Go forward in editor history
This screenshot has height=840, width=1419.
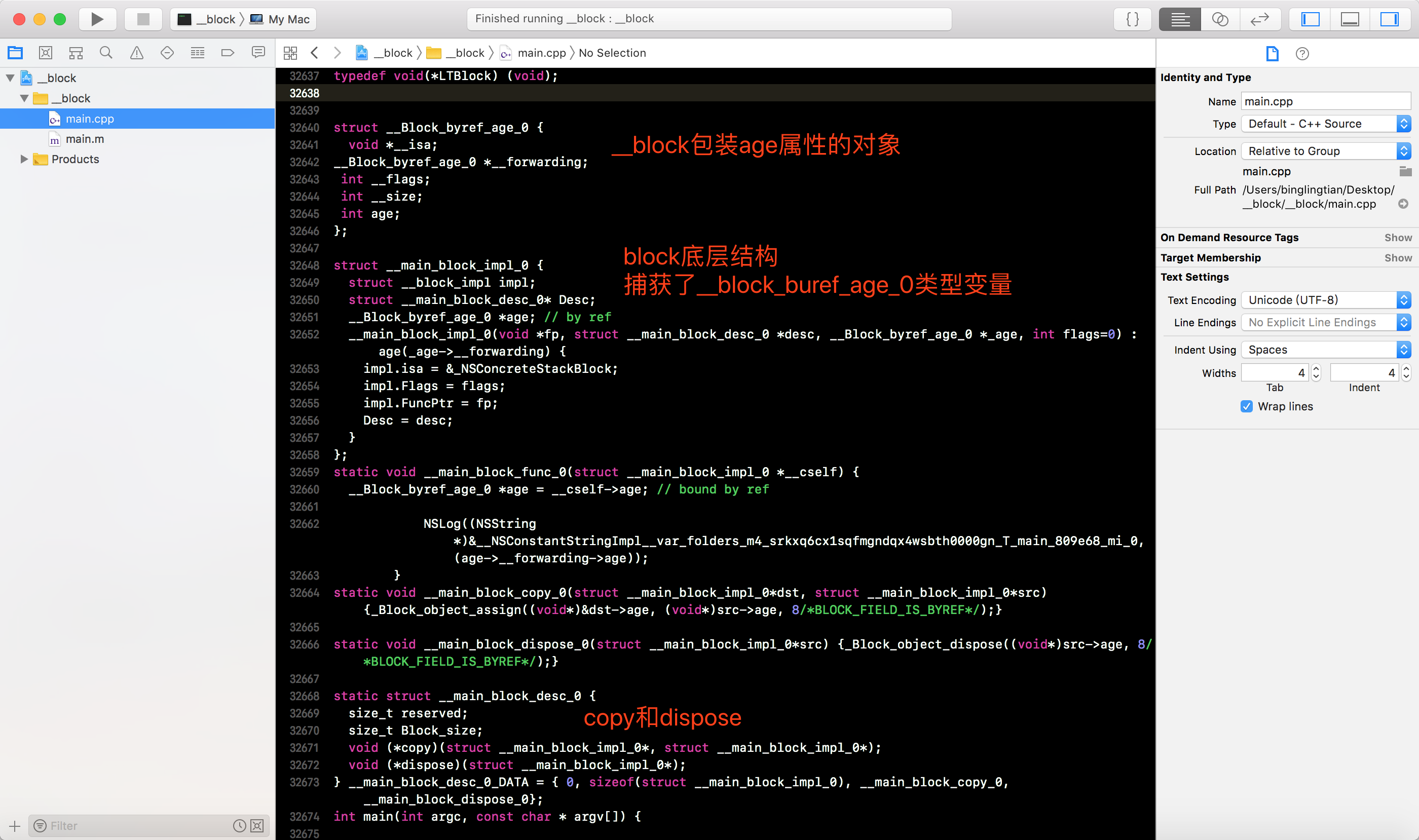338,53
